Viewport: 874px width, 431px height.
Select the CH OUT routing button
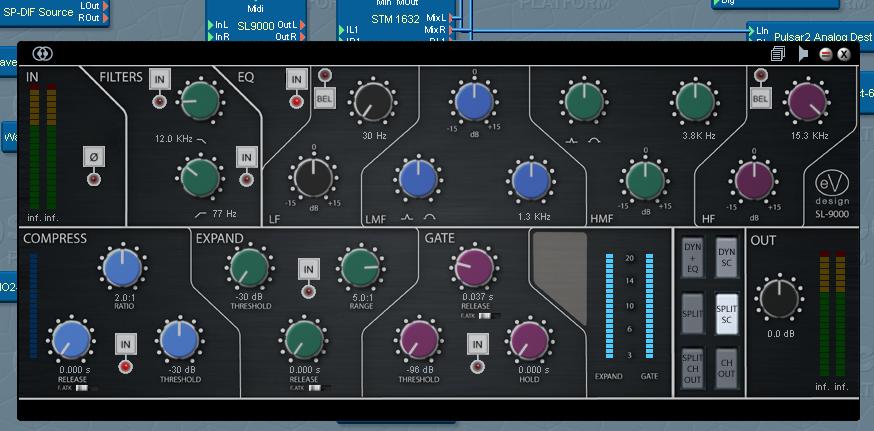(x=726, y=369)
